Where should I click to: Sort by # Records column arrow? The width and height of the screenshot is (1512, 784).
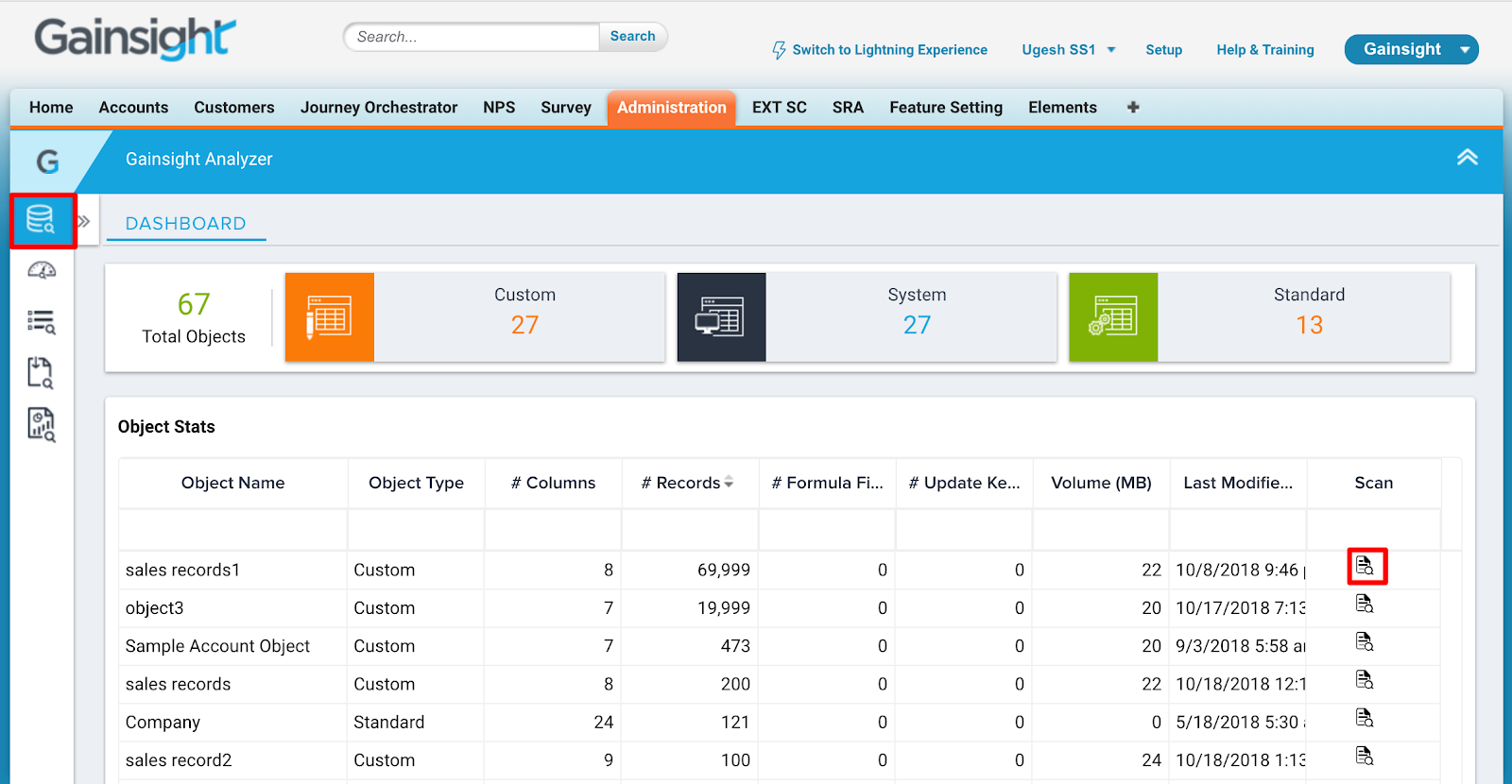point(729,483)
